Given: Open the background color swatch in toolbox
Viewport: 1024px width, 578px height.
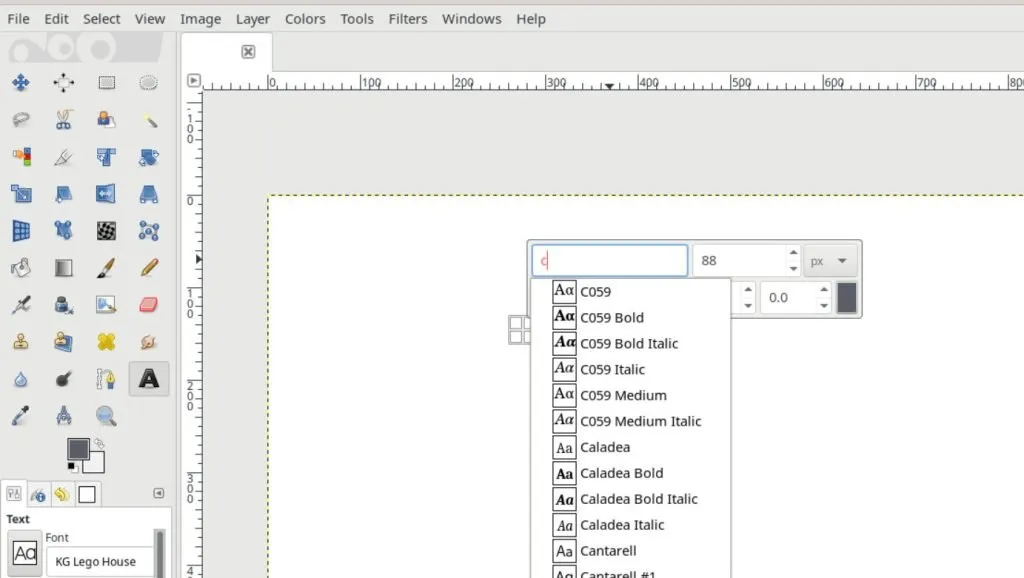Looking at the screenshot, I should 96,464.
